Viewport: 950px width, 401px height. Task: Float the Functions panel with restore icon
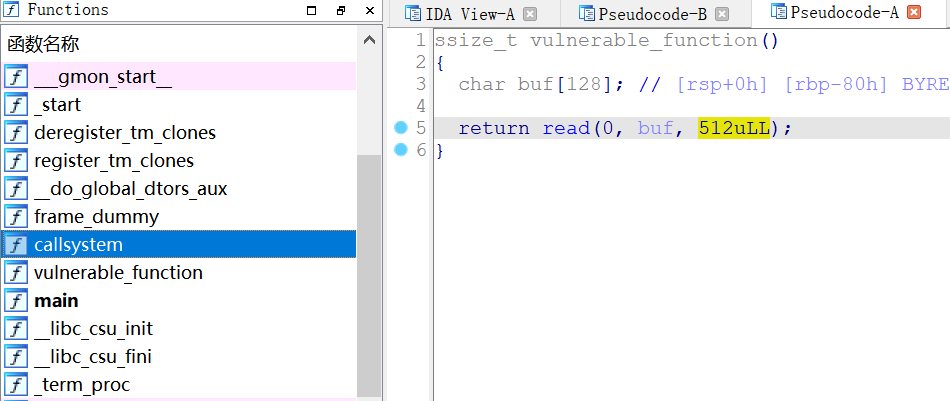(x=341, y=11)
